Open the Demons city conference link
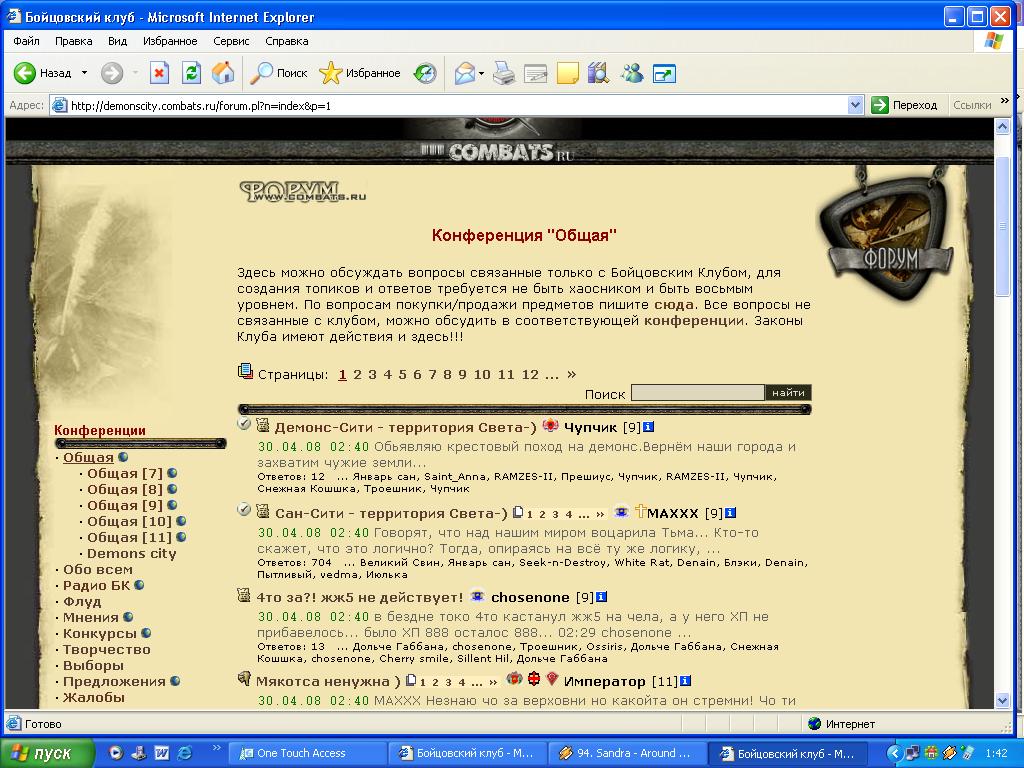This screenshot has height=768, width=1024. [x=131, y=553]
